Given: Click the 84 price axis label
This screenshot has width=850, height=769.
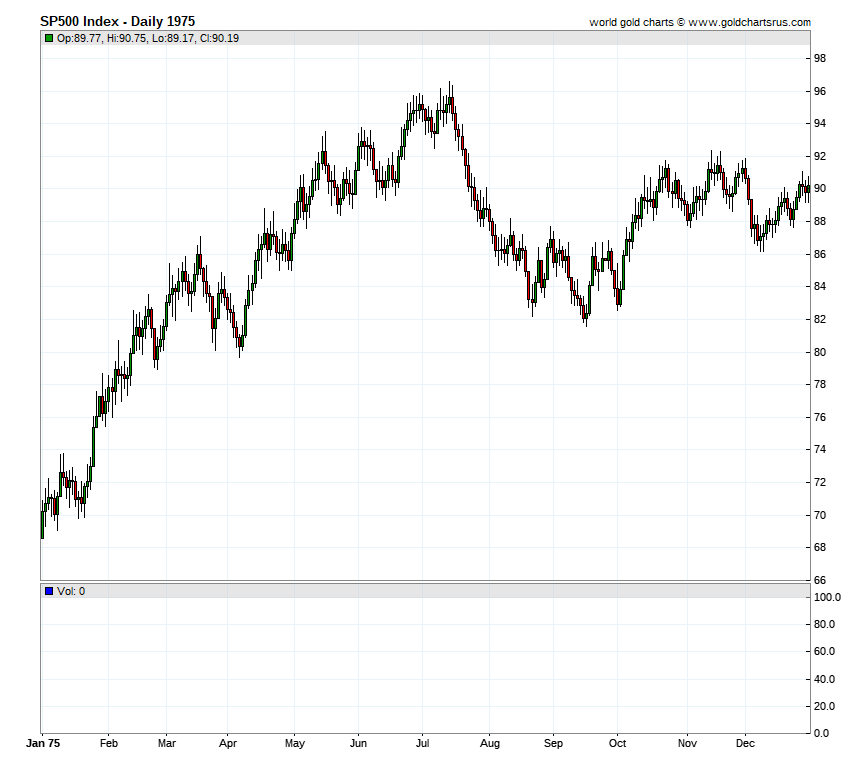Looking at the screenshot, I should pos(820,287).
